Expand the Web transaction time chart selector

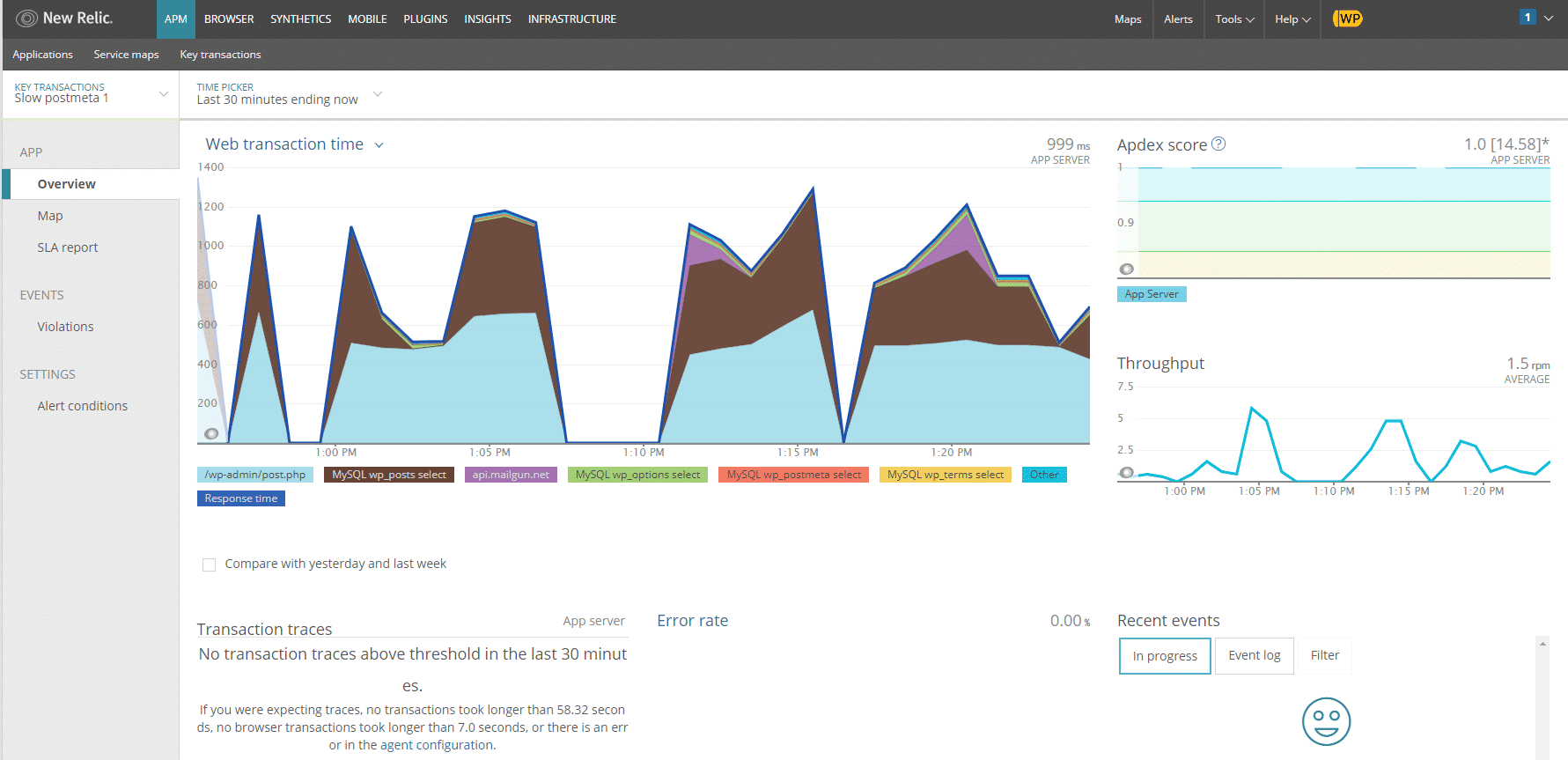[379, 145]
